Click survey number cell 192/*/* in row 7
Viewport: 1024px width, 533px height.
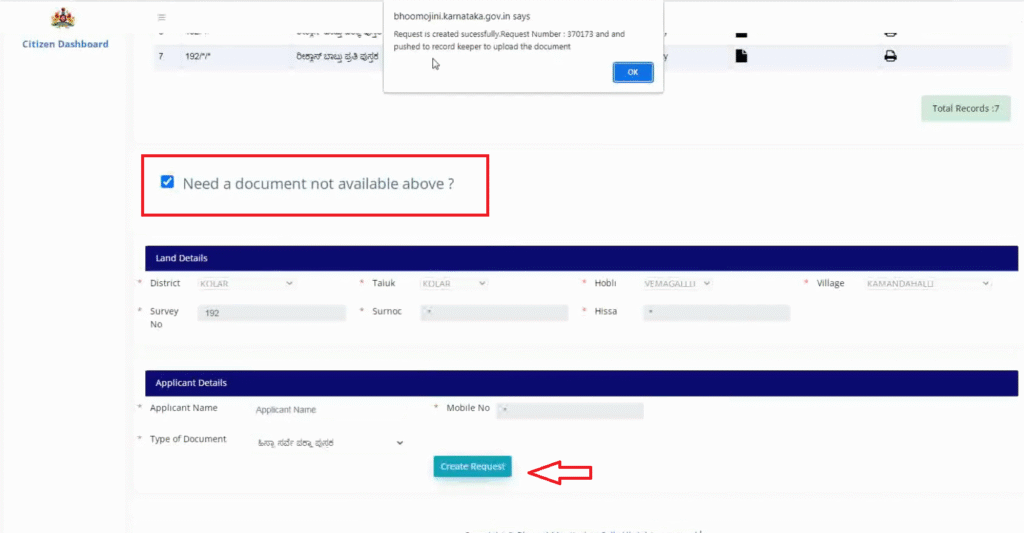click(x=198, y=57)
